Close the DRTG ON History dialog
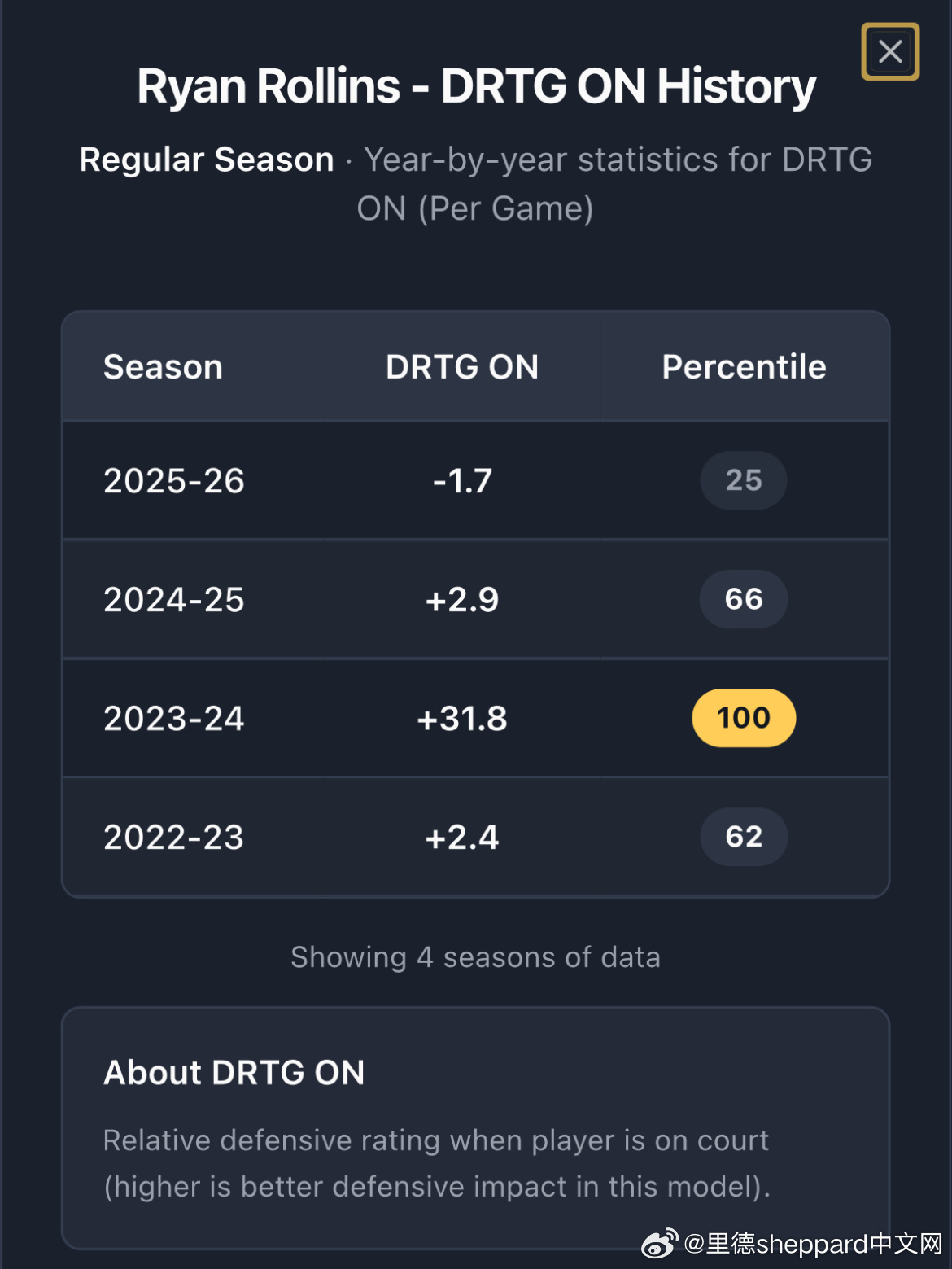The width and height of the screenshot is (952, 1269). (x=890, y=51)
